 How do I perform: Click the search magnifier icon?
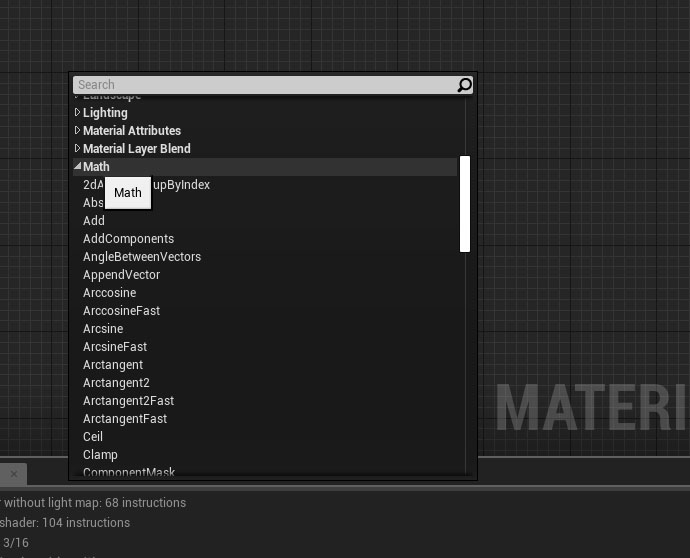tap(464, 85)
